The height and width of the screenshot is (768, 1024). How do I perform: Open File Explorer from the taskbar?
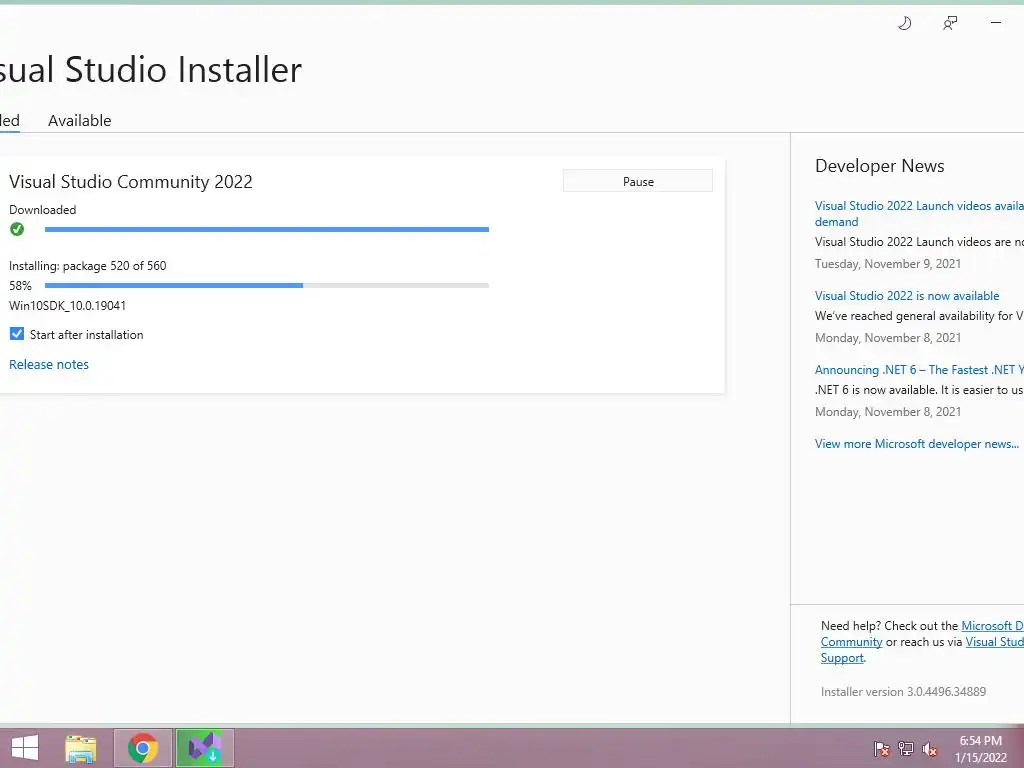(x=81, y=748)
